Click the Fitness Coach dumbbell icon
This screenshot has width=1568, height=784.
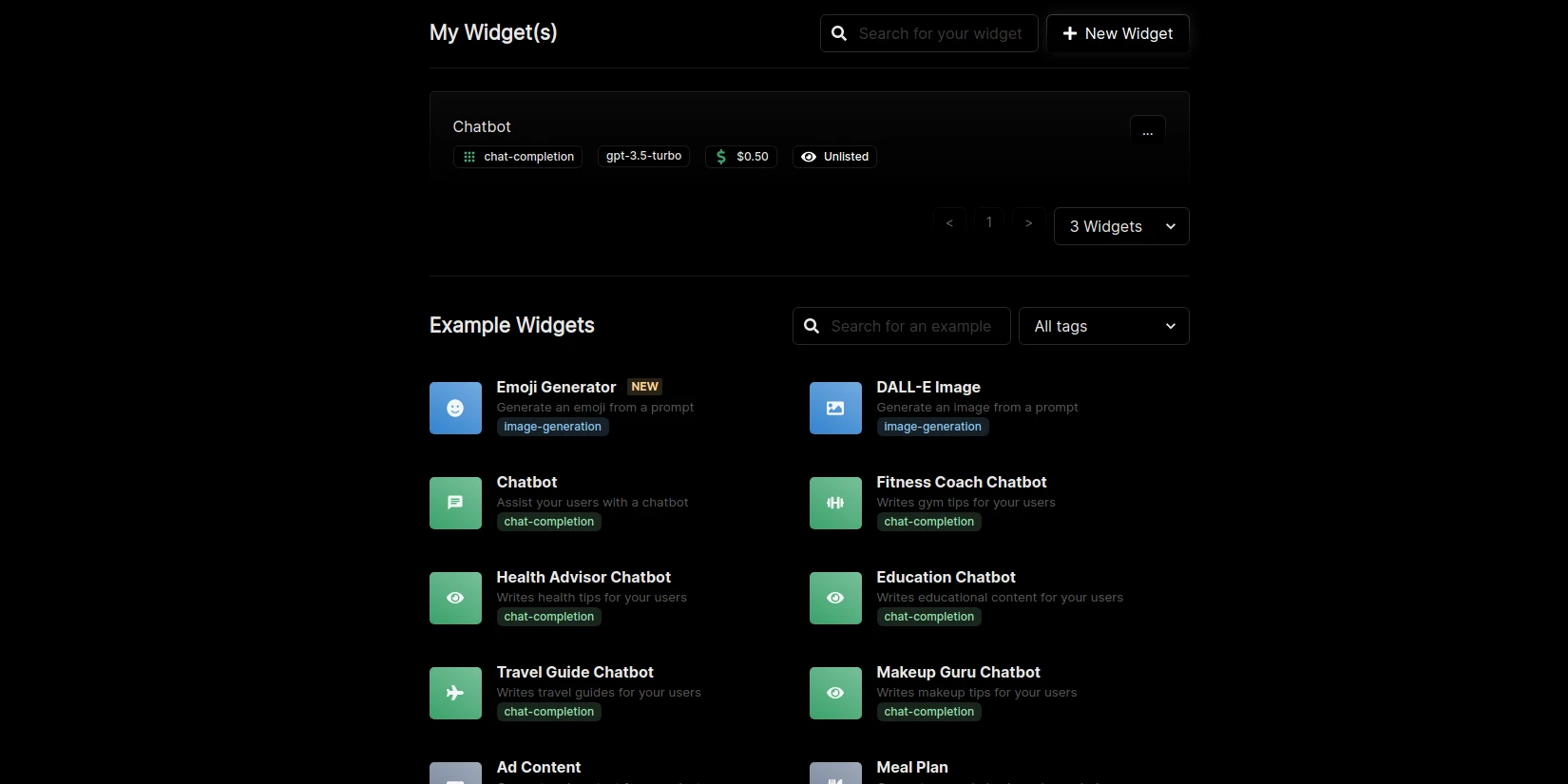coord(835,503)
